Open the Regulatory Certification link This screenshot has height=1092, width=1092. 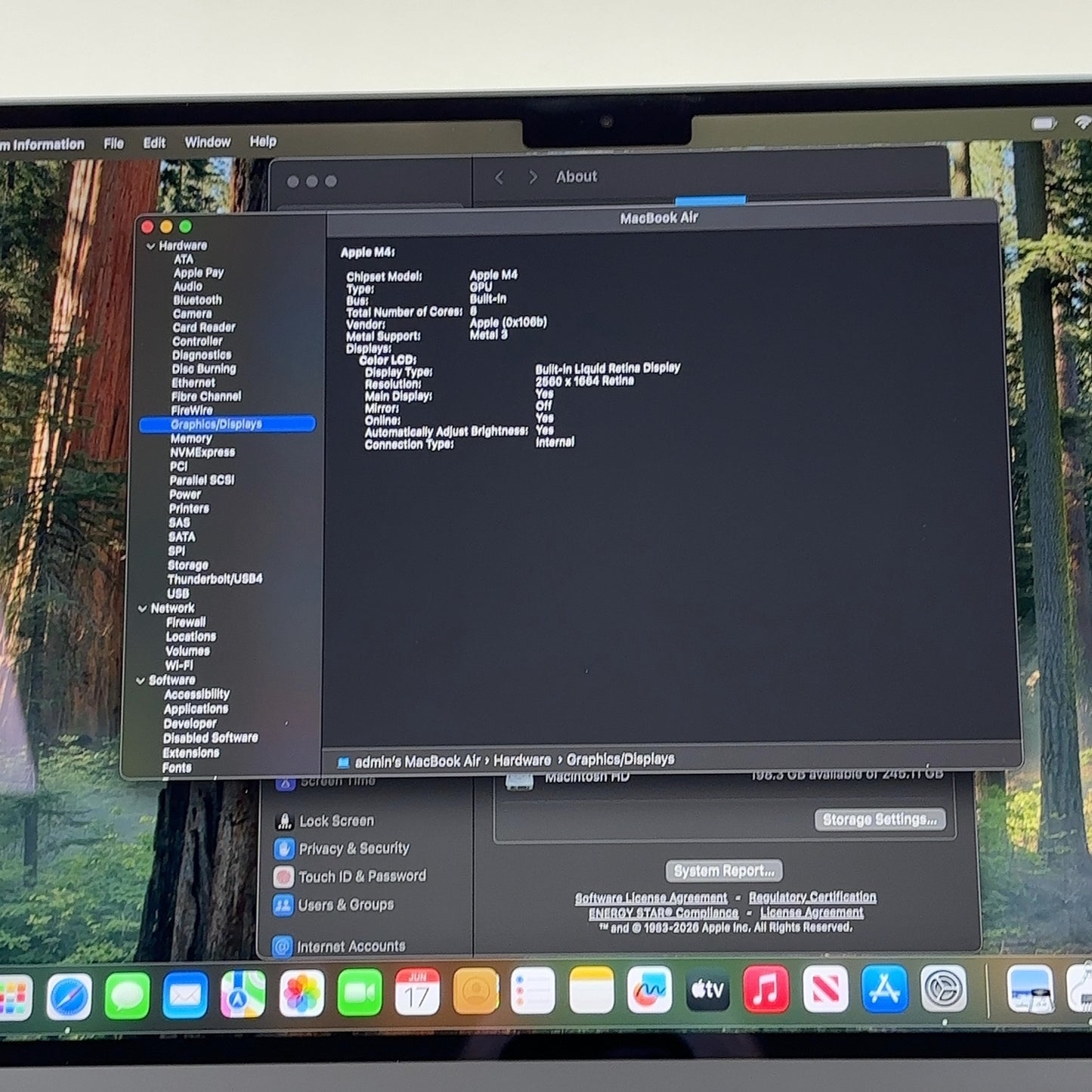pos(812,897)
